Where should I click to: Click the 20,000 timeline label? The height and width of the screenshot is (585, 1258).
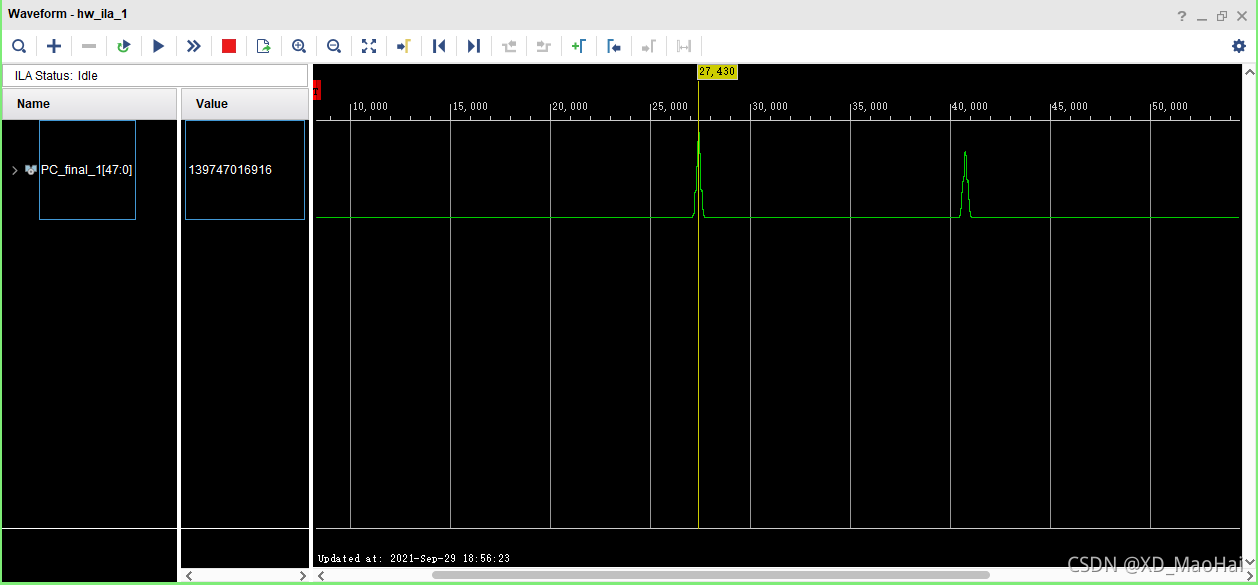(570, 107)
